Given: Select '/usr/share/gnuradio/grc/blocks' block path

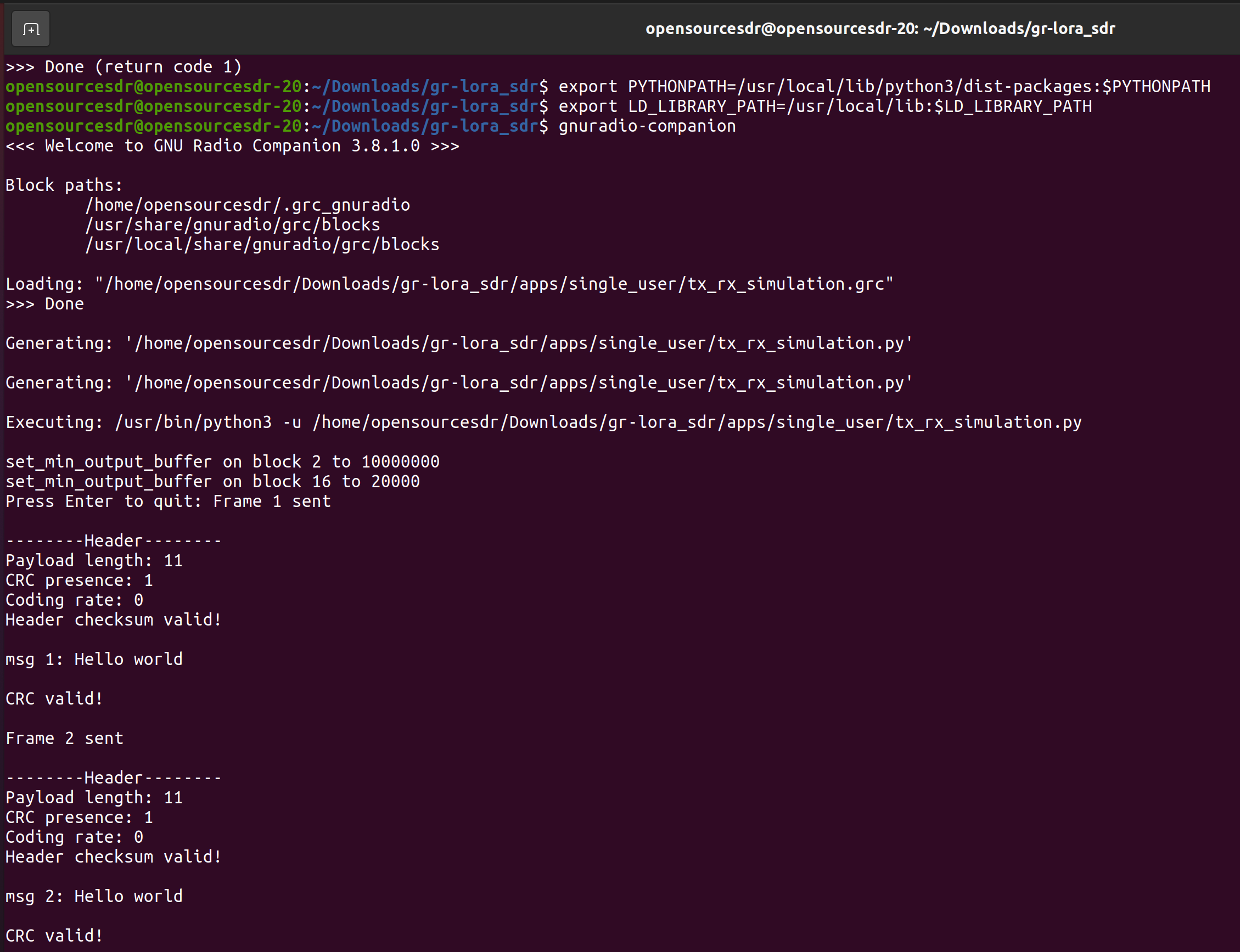Looking at the screenshot, I should pyautogui.click(x=232, y=224).
